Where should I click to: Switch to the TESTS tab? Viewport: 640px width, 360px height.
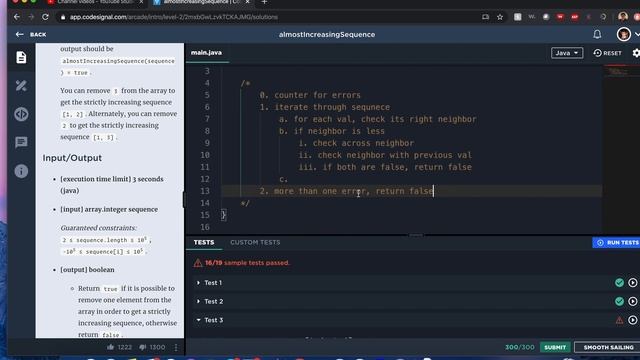[204, 242]
